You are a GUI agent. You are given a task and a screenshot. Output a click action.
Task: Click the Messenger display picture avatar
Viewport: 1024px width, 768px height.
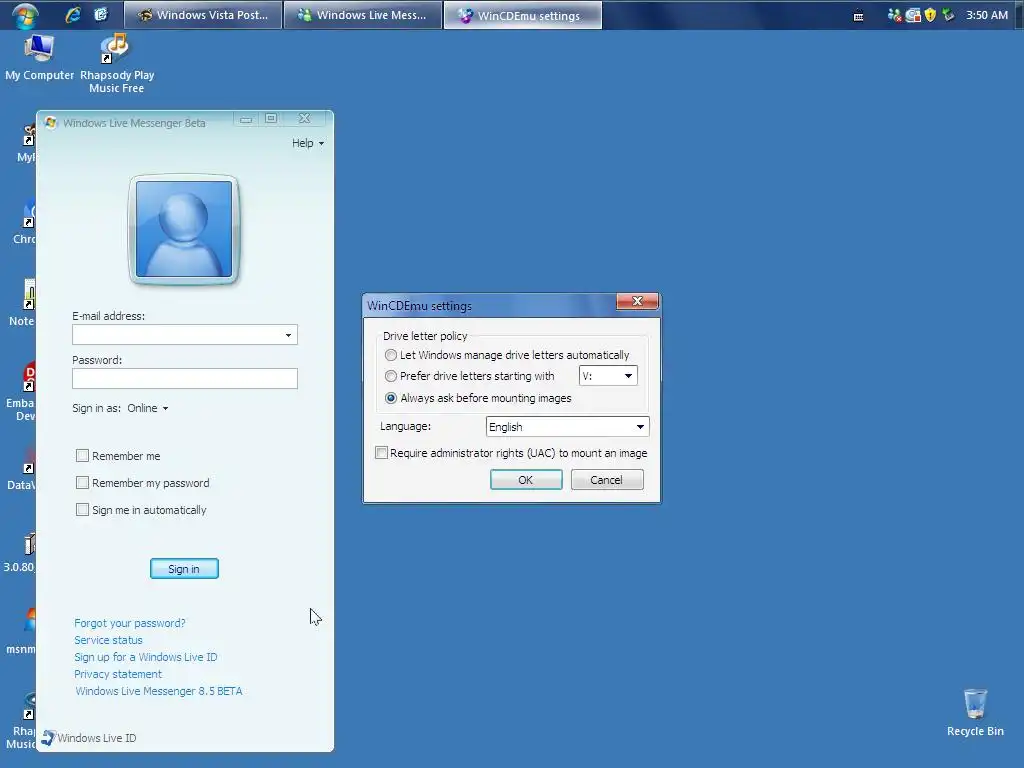tap(184, 229)
